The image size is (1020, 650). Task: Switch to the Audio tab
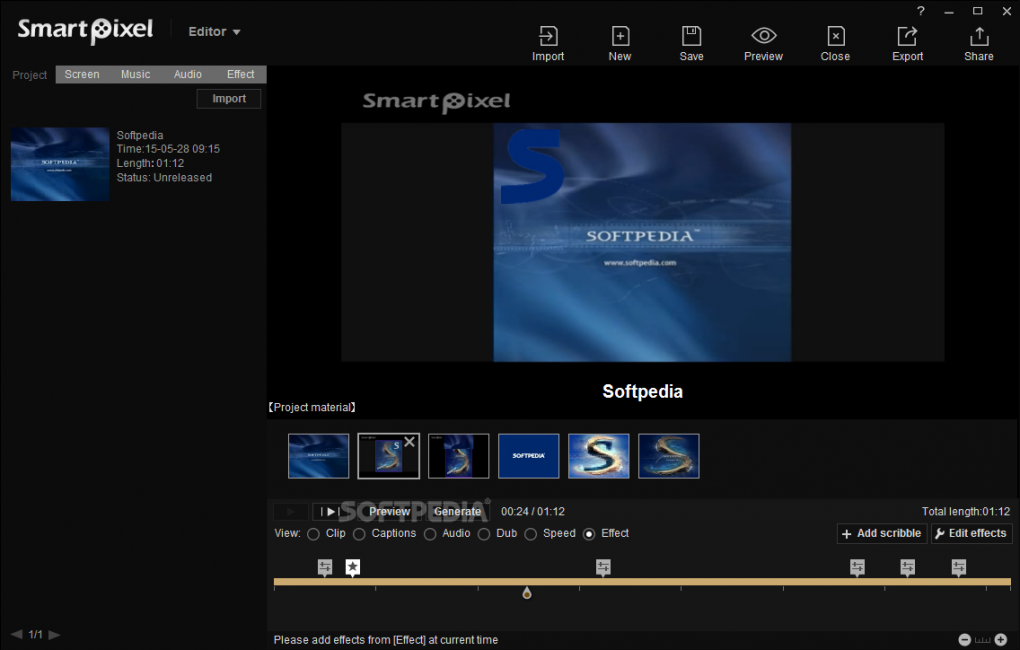[187, 74]
